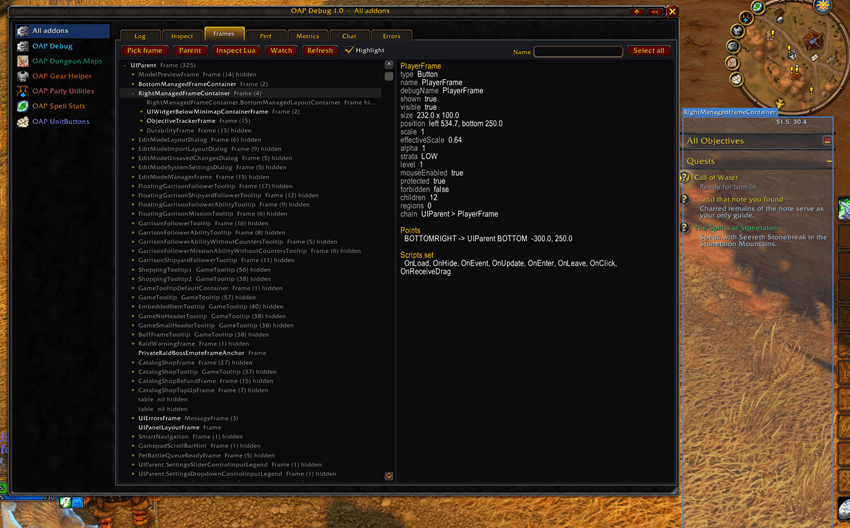Image resolution: width=850 pixels, height=528 pixels.
Task: Click the double-arrow collapse title bar button
Action: coord(655,11)
